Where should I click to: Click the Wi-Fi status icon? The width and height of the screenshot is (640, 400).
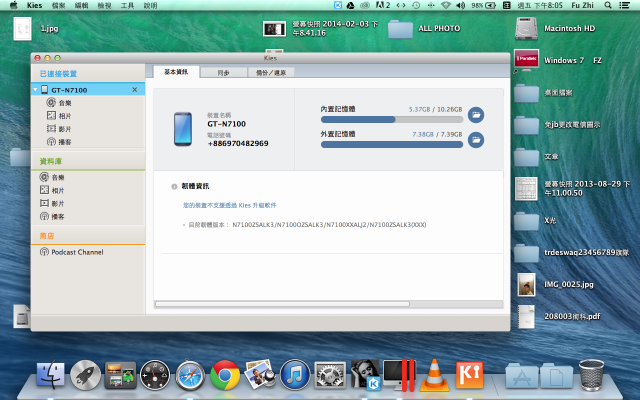pos(446,5)
